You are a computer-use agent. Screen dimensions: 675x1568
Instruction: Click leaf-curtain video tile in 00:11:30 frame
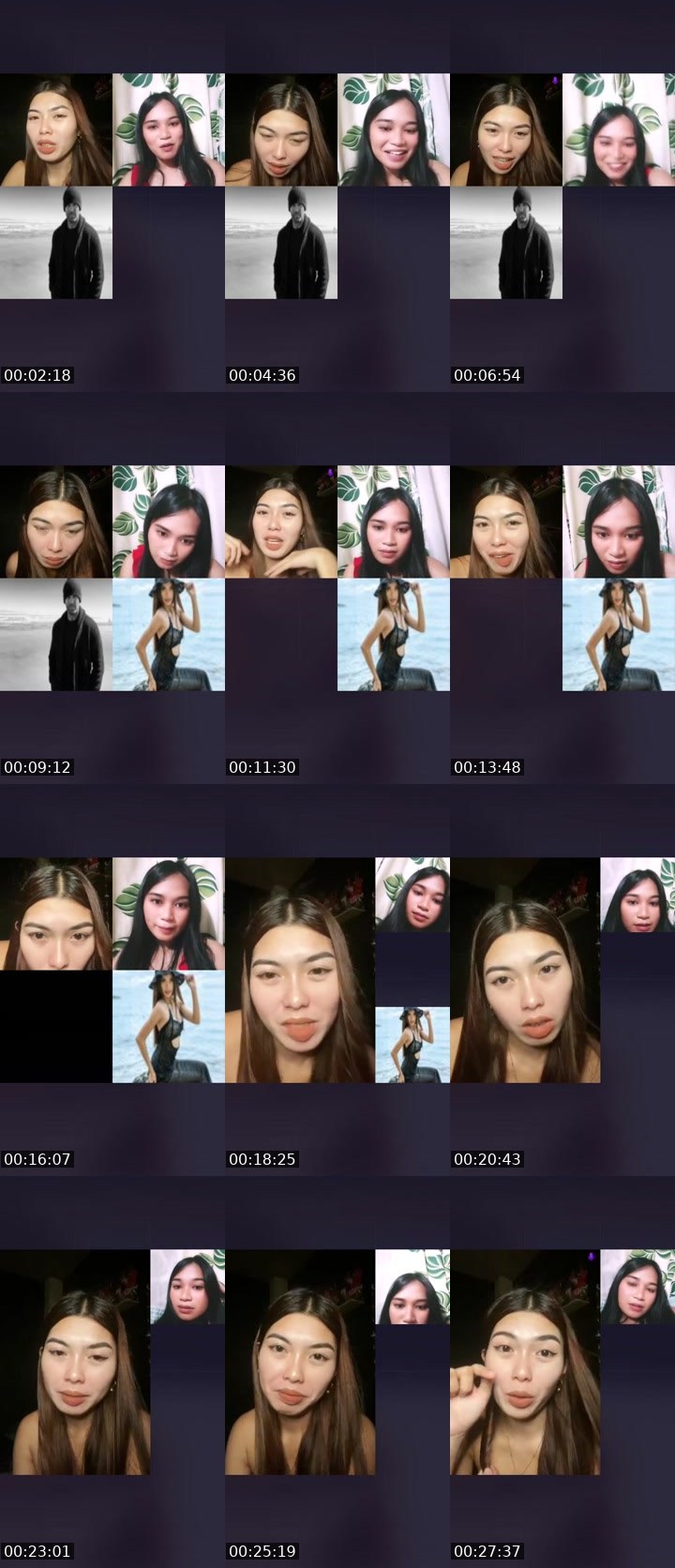coord(394,521)
